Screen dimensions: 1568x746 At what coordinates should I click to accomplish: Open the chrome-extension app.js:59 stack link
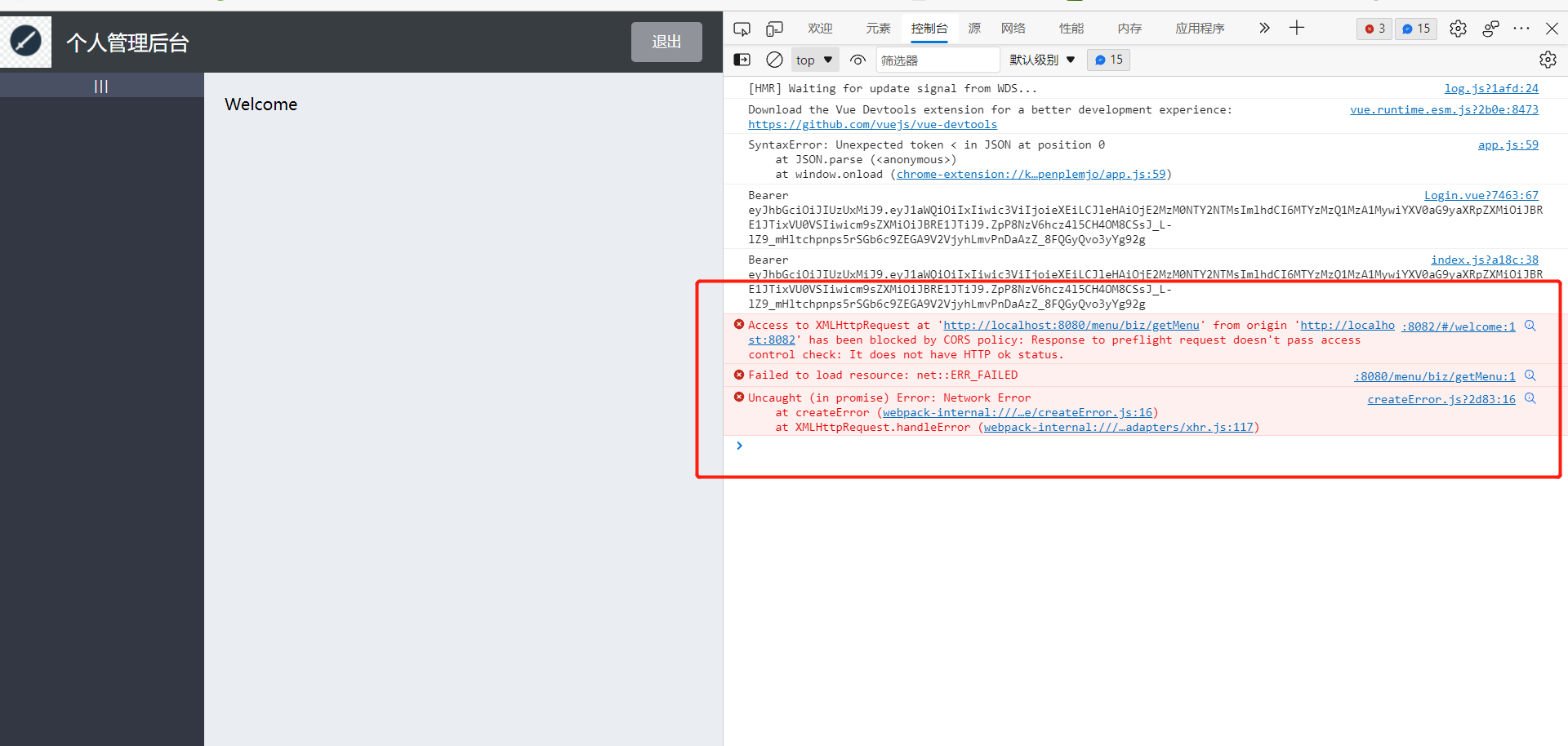(1031, 174)
